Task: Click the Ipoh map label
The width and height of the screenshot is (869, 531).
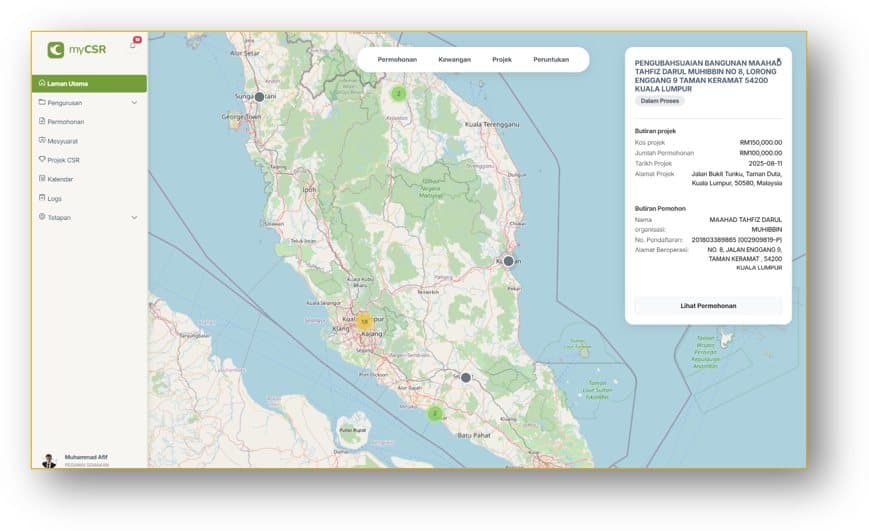Action: [309, 189]
